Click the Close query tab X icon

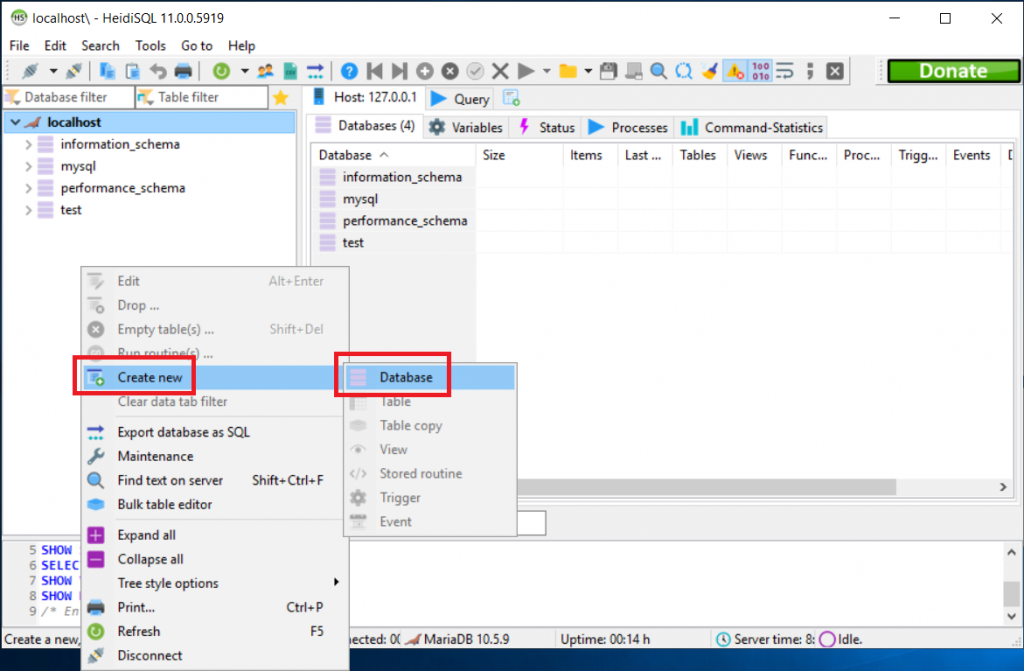point(835,71)
